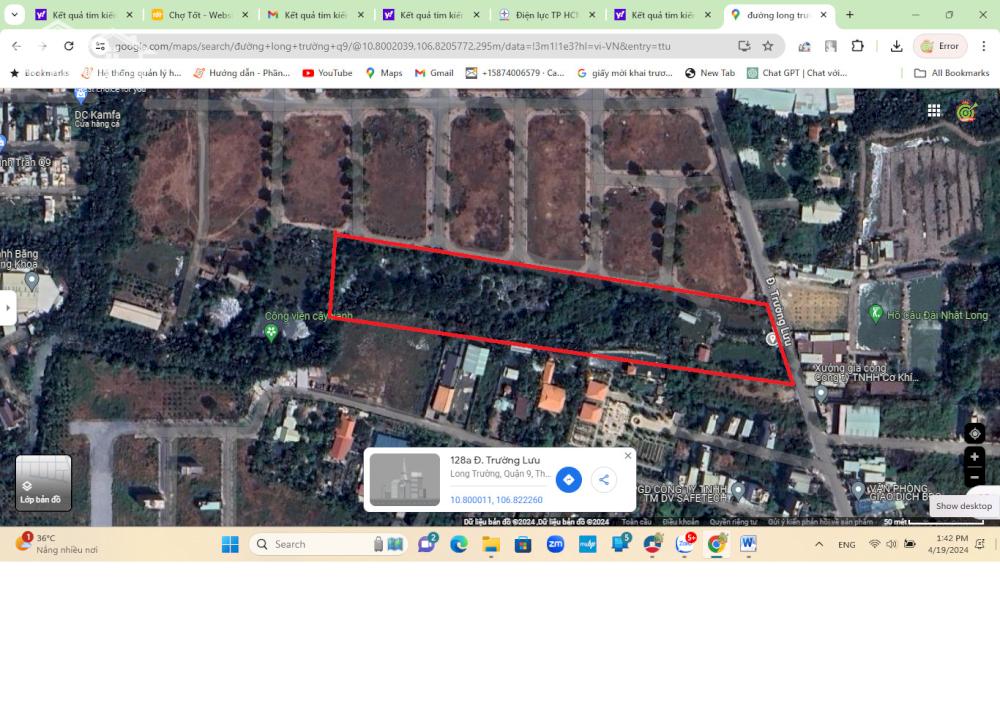Open the tab search dropdown arrow
The width and height of the screenshot is (1000, 705).
pyautogui.click(x=15, y=15)
